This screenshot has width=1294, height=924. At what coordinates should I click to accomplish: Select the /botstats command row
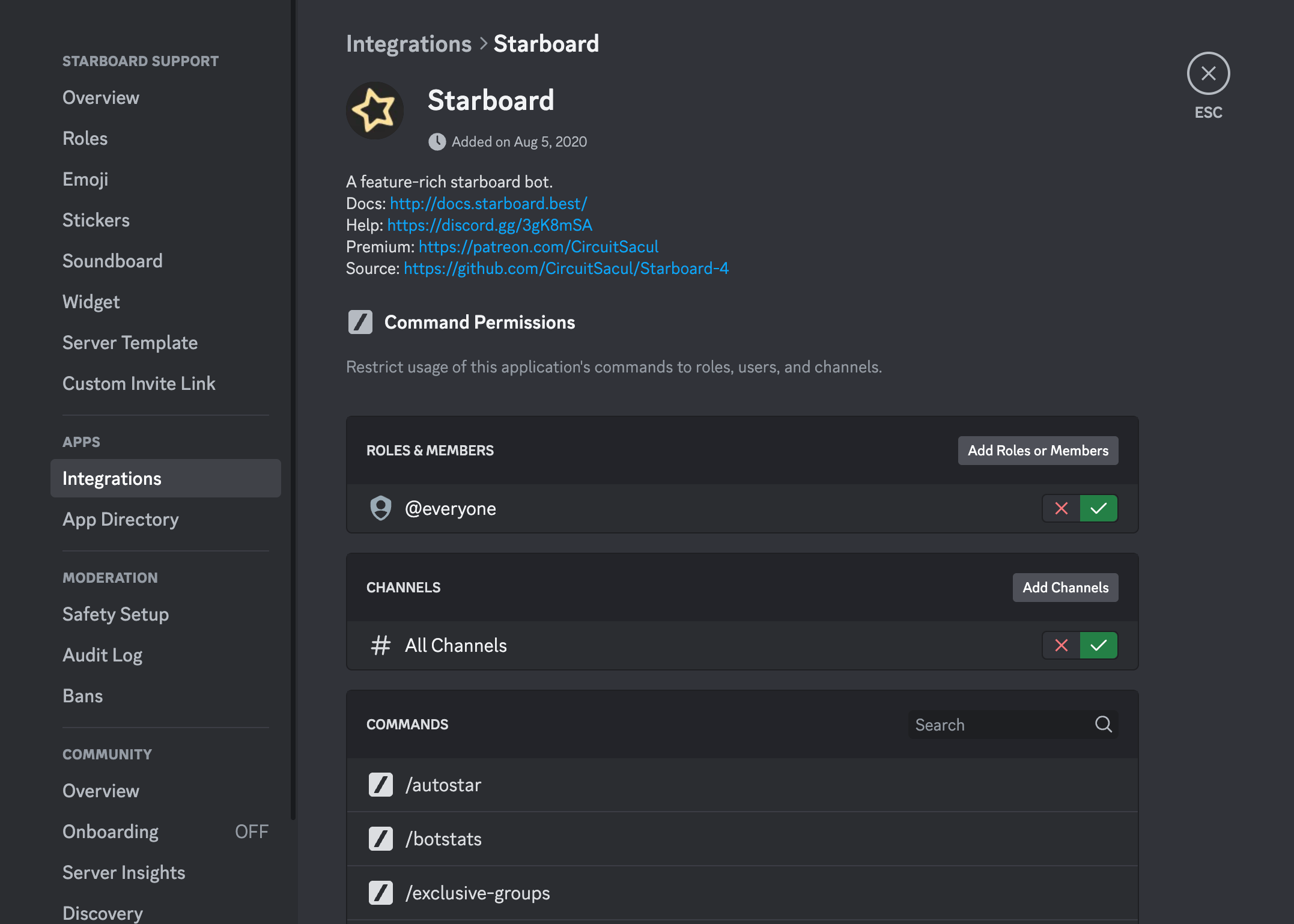(x=743, y=839)
